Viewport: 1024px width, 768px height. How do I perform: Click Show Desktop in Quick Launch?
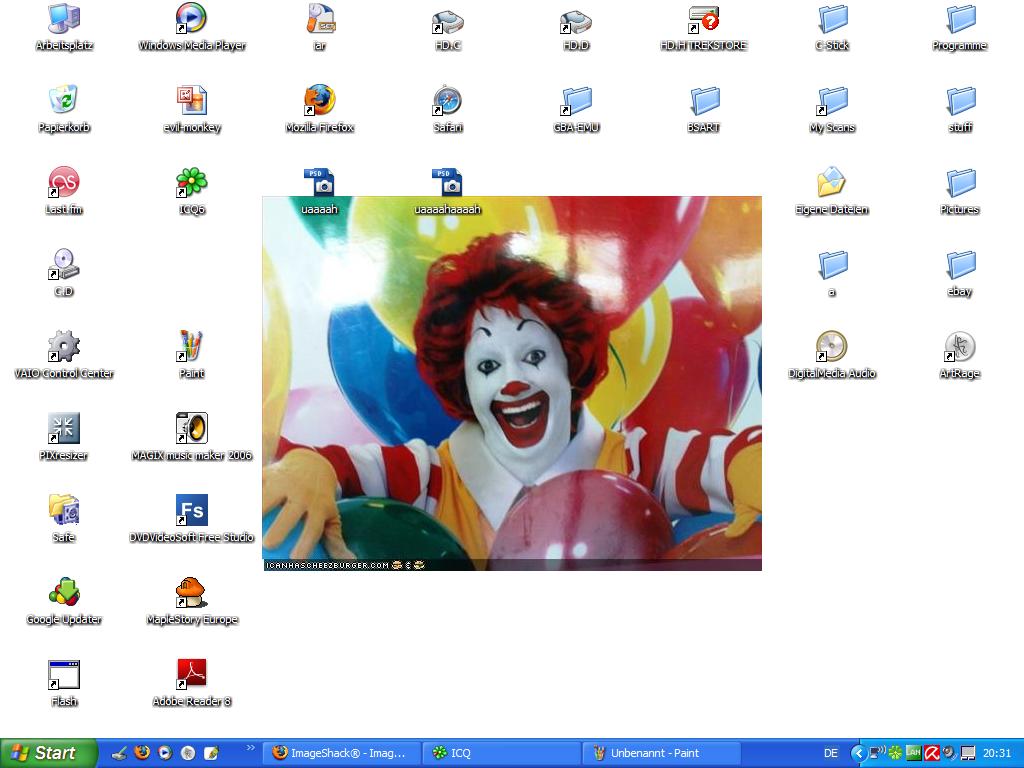(x=119, y=753)
